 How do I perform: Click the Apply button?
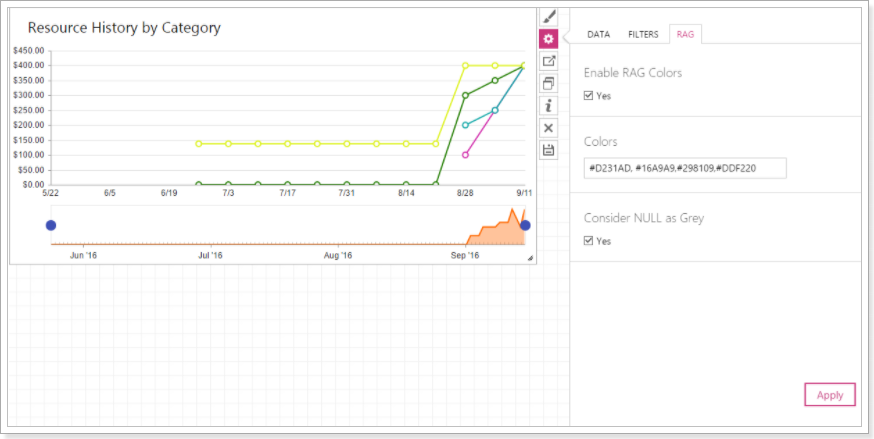coord(830,395)
